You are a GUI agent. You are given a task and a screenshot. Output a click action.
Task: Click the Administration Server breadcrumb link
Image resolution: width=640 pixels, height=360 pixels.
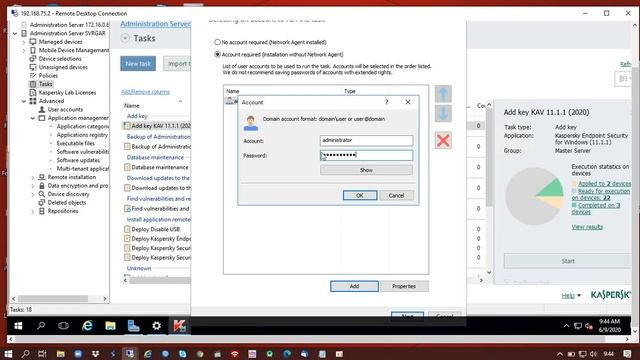click(155, 24)
